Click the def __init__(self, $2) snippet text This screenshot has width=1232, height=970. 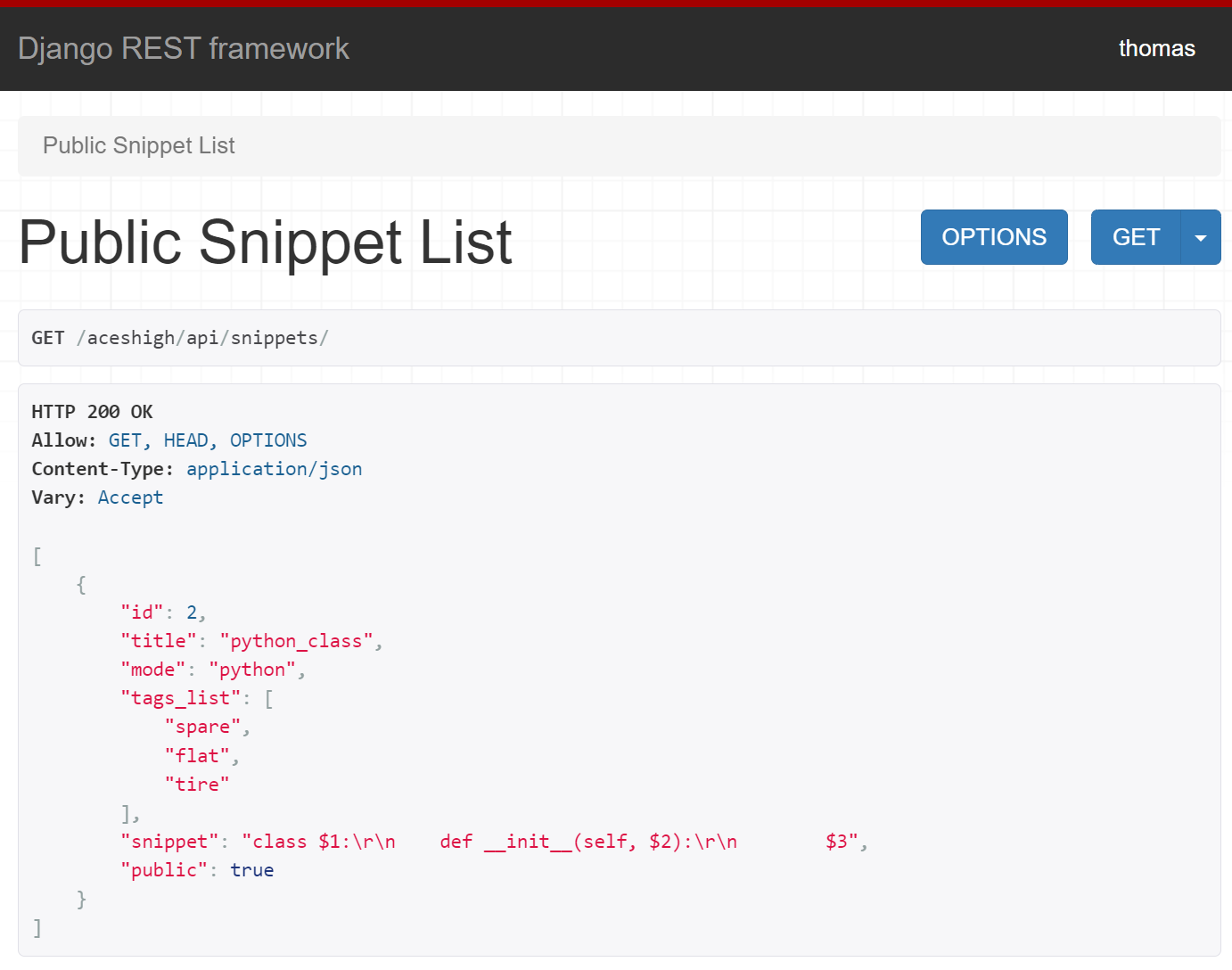coord(563,842)
